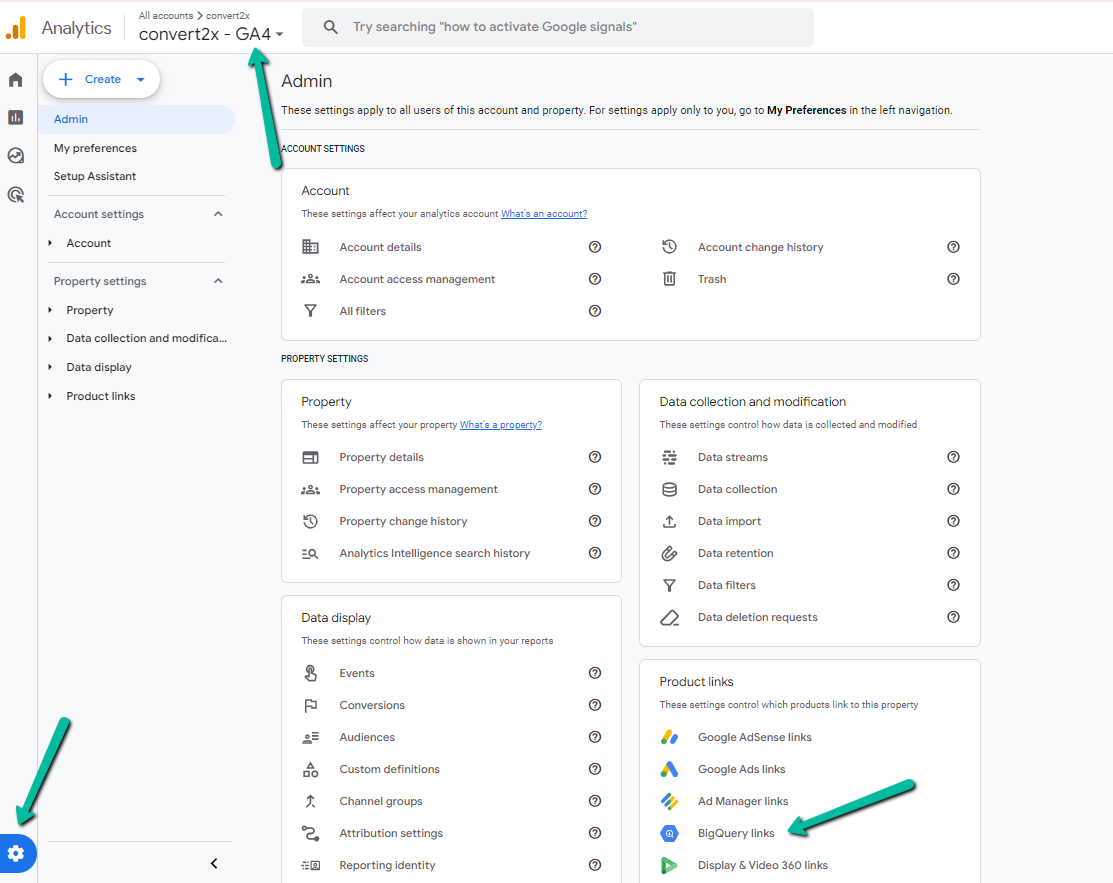
Task: Click the BigQuery links hexagon icon
Action: pos(669,833)
